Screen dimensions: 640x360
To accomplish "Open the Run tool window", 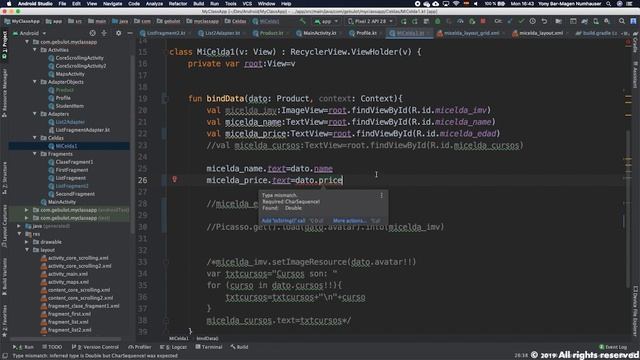I will (x=24, y=347).
